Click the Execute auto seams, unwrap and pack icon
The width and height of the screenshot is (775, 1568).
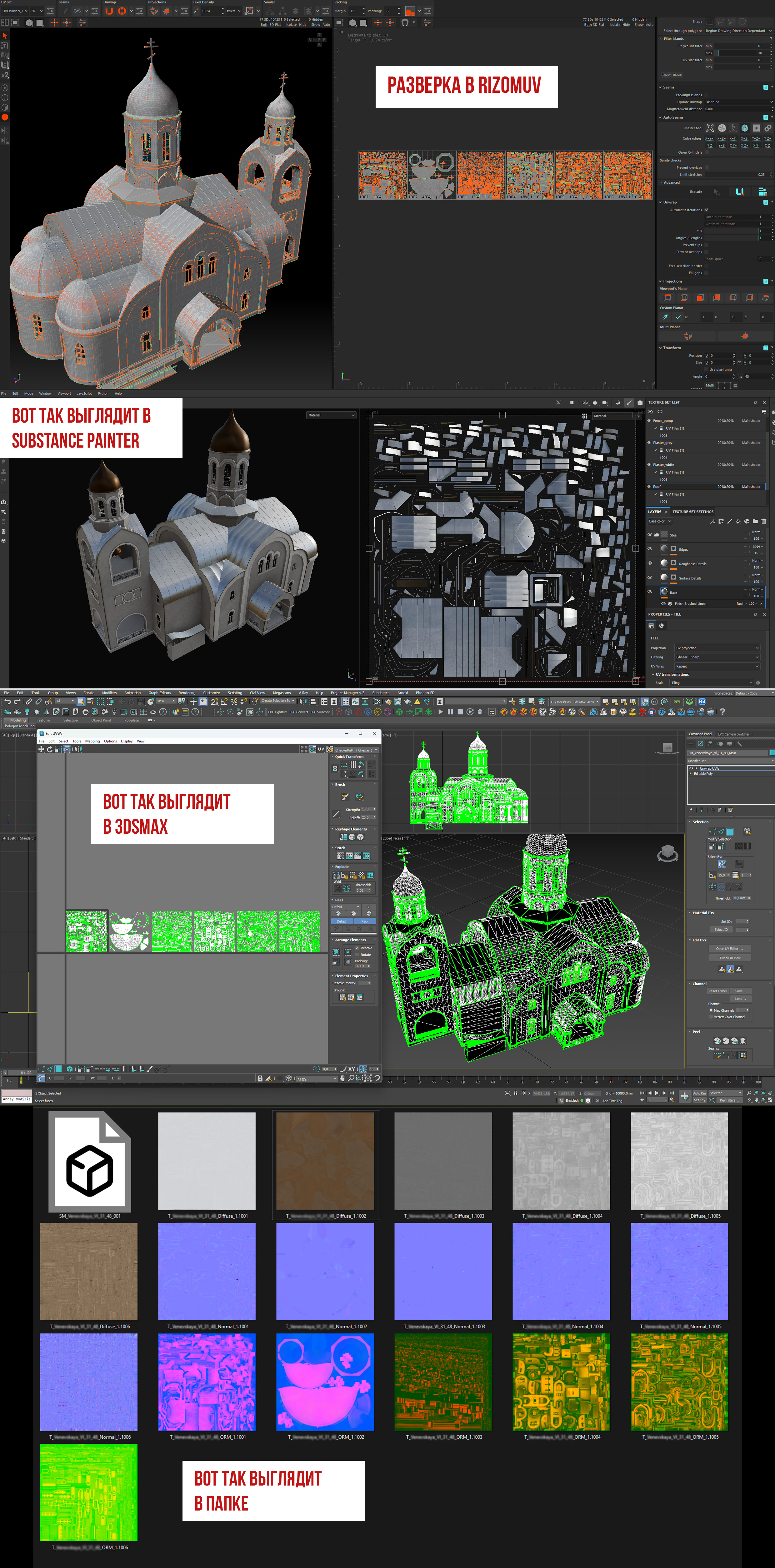[762, 191]
